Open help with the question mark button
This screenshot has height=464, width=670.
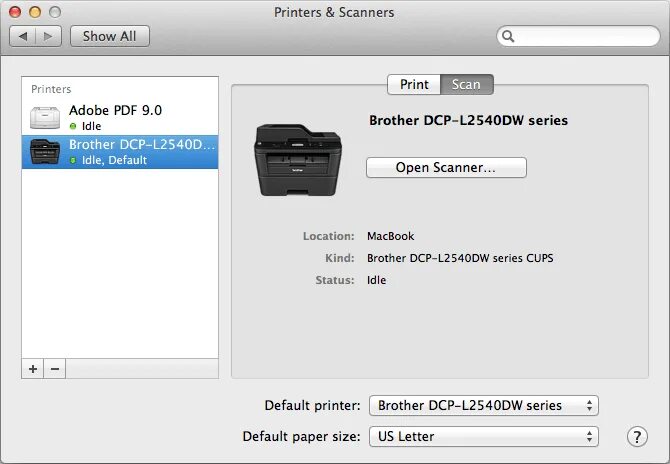(637, 437)
